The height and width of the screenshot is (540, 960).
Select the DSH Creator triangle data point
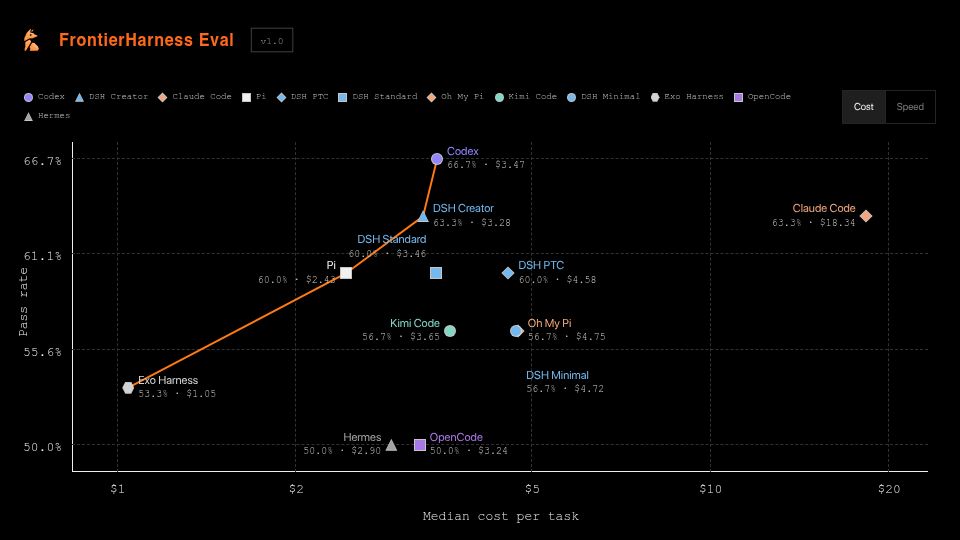tap(422, 216)
